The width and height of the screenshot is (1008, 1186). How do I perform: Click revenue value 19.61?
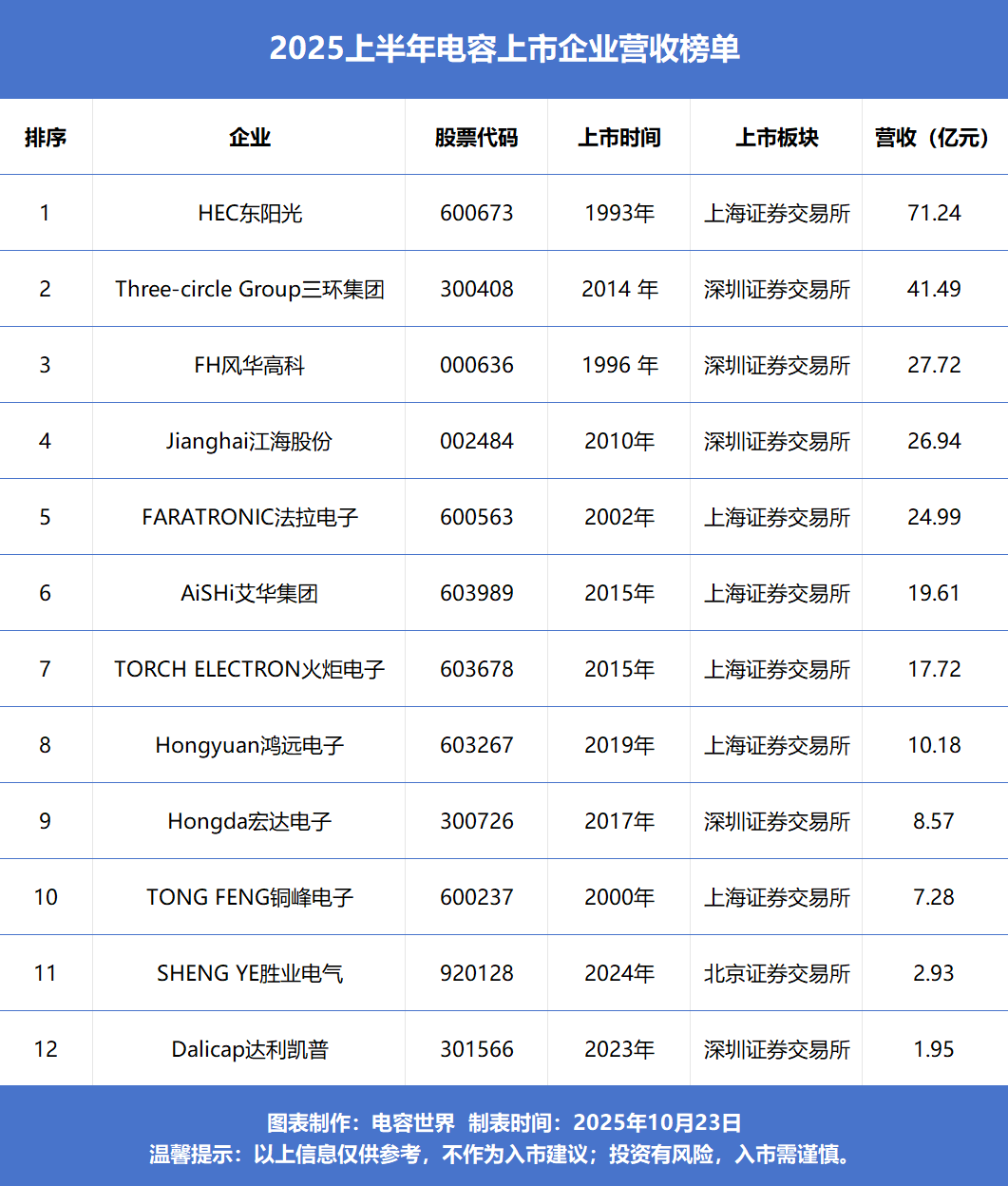point(935,593)
